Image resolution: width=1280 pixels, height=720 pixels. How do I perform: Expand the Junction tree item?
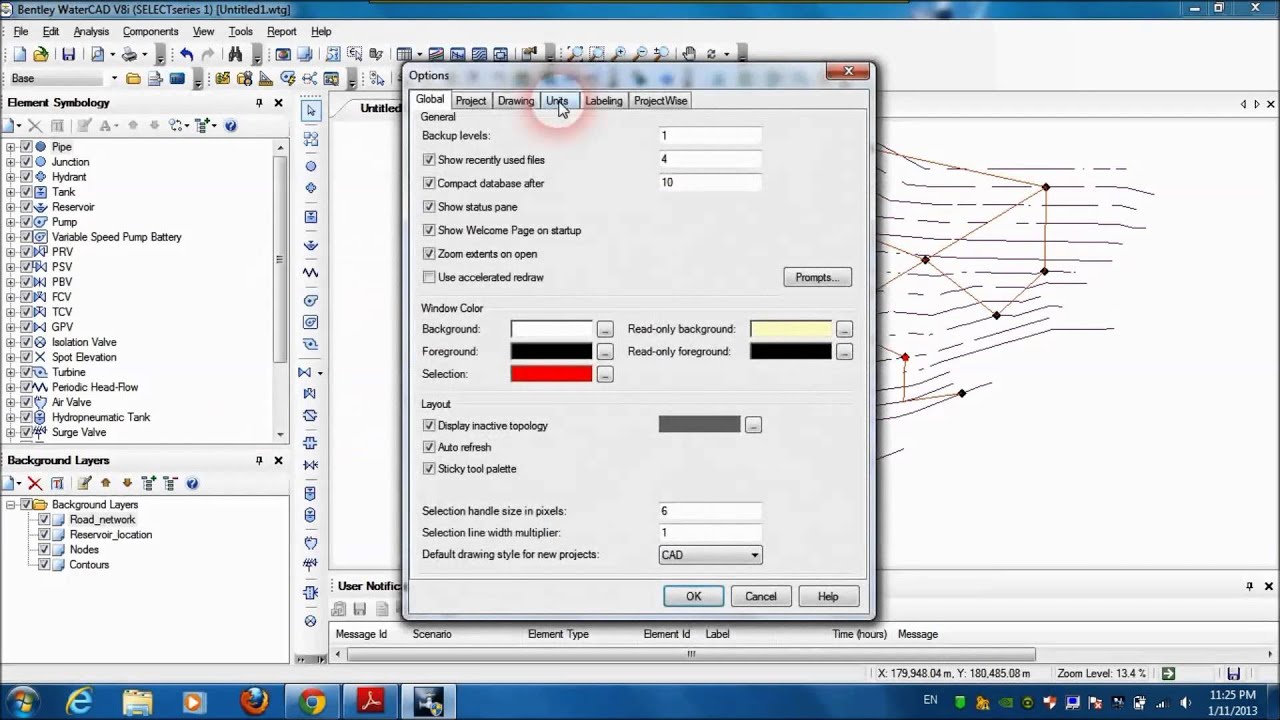[11, 162]
